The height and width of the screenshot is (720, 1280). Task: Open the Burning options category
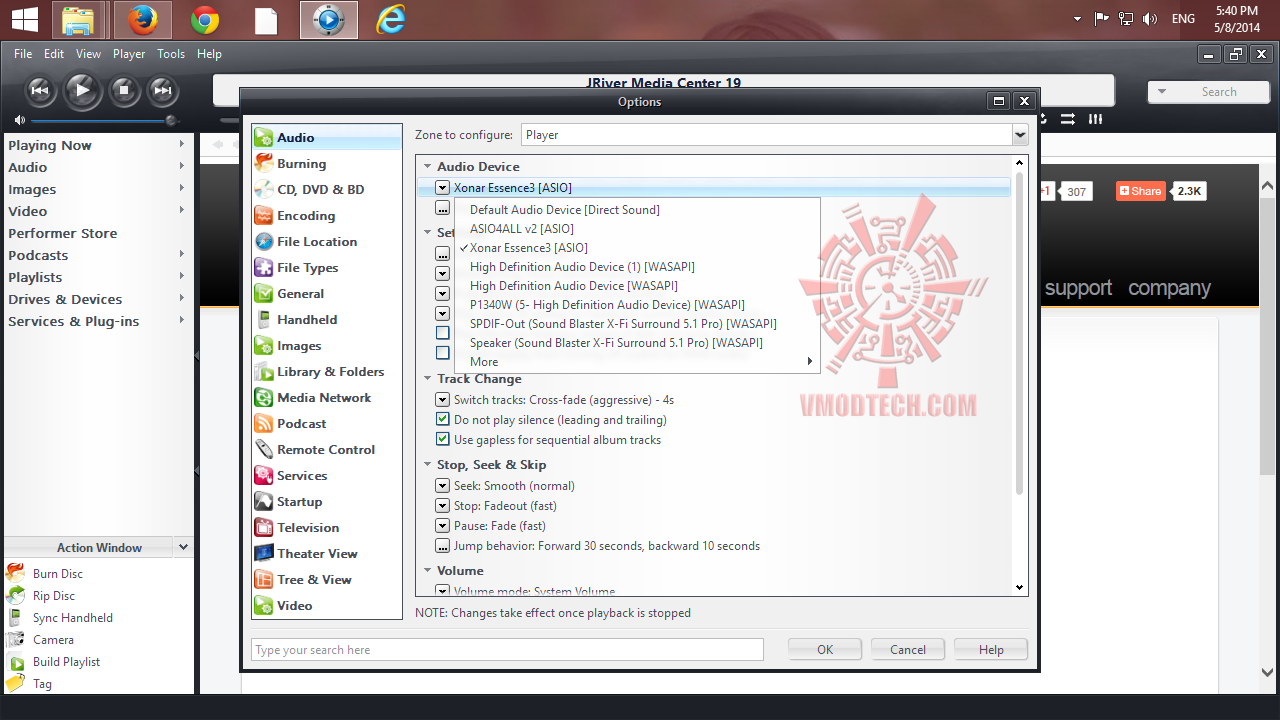click(x=301, y=163)
